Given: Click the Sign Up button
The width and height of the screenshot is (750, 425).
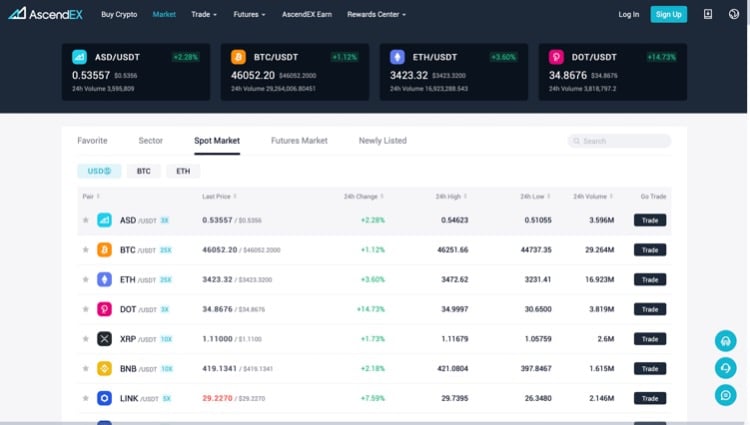Looking at the screenshot, I should click(668, 14).
